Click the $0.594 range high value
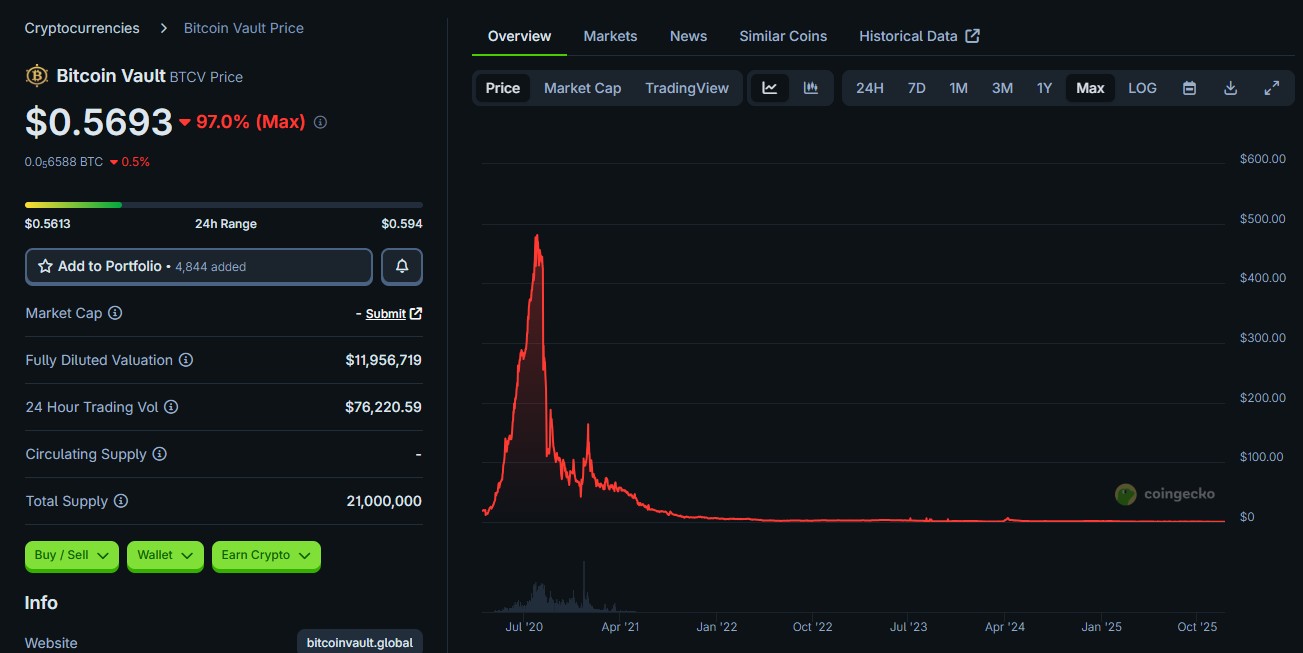 point(402,224)
